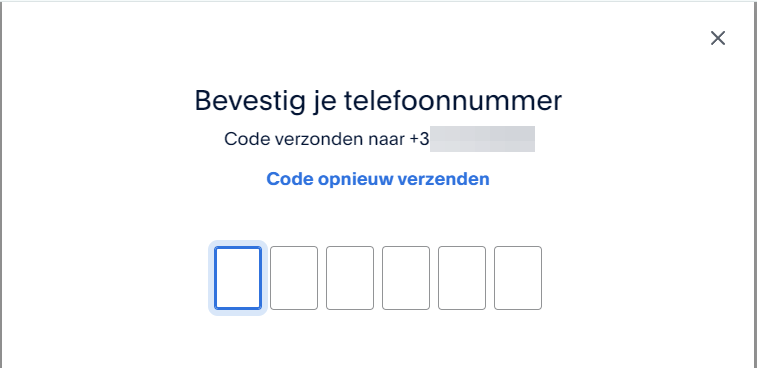757x368 pixels.
Task: Select the third code digit box
Action: tap(350, 278)
